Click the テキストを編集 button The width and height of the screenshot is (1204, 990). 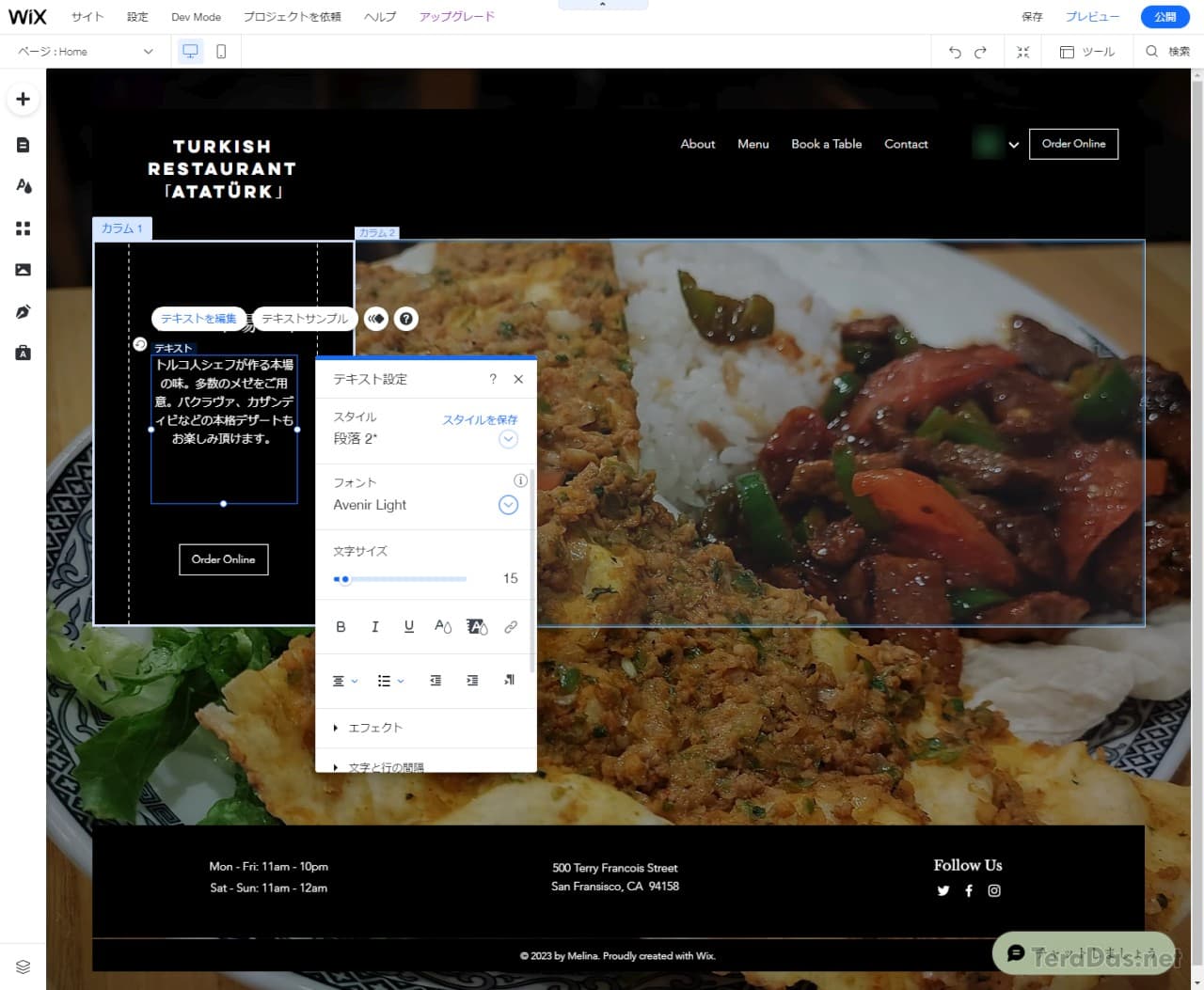[198, 319]
